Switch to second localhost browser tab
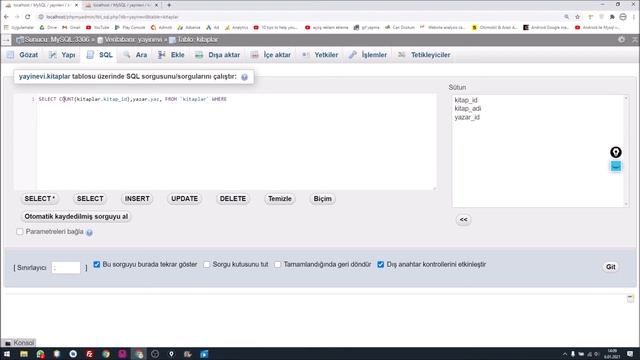Screen dimensions: 640x360 pos(122,5)
